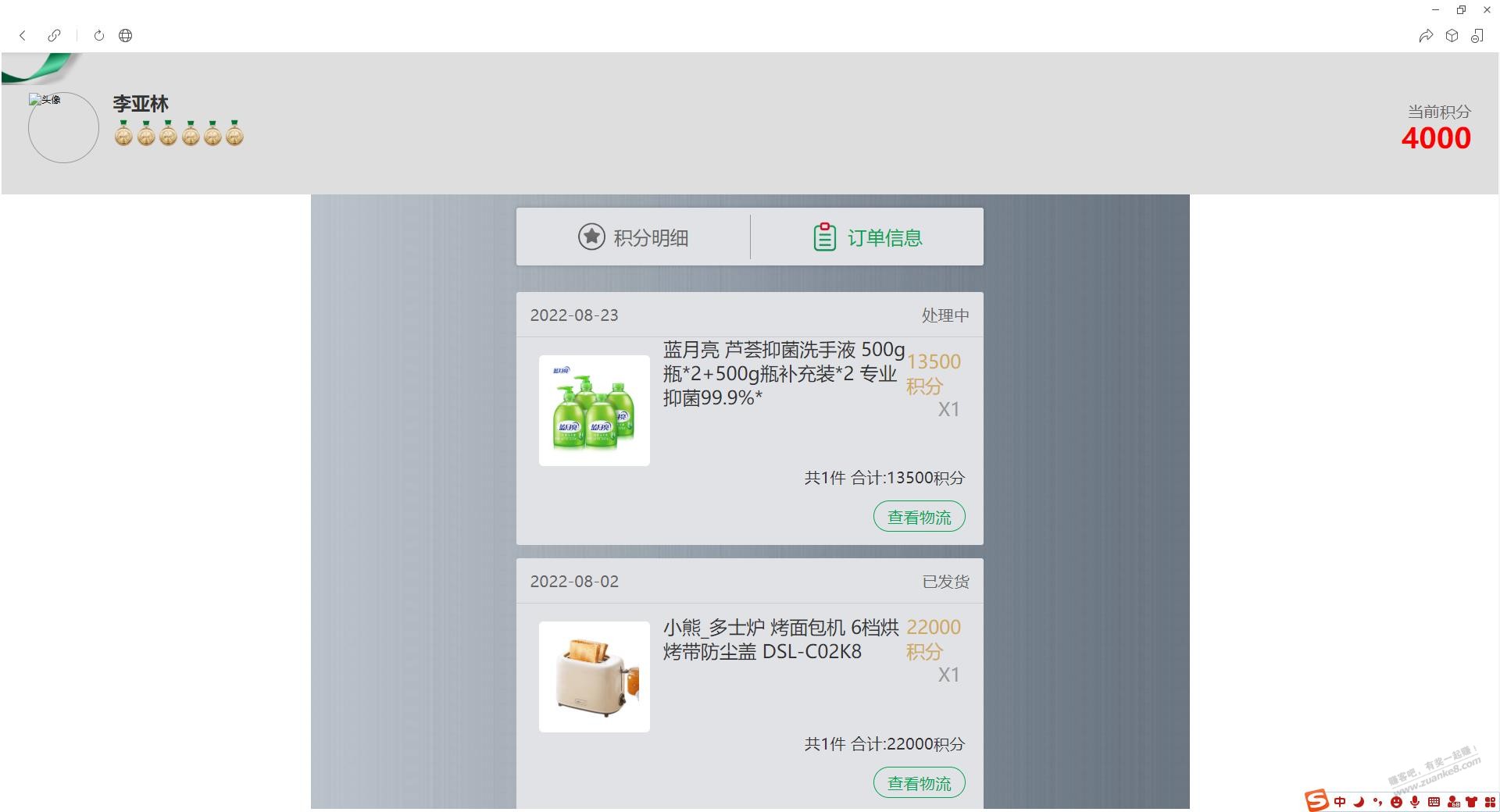Activate voice input microphone icon
The image size is (1500, 812).
click(x=1415, y=802)
